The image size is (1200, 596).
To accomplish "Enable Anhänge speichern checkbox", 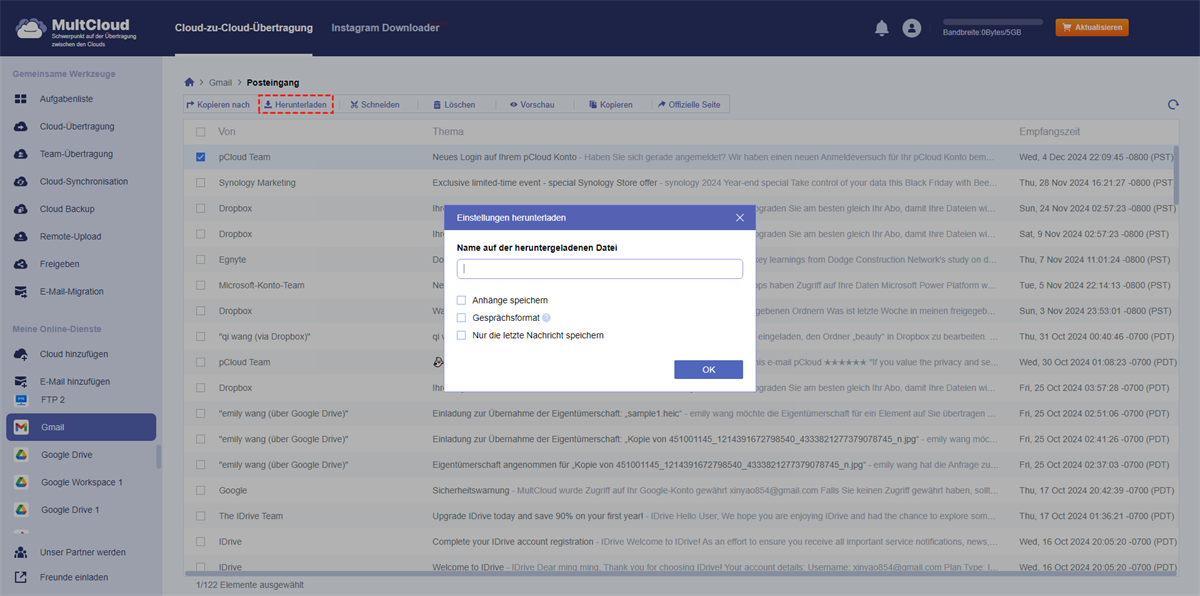I will (x=461, y=300).
